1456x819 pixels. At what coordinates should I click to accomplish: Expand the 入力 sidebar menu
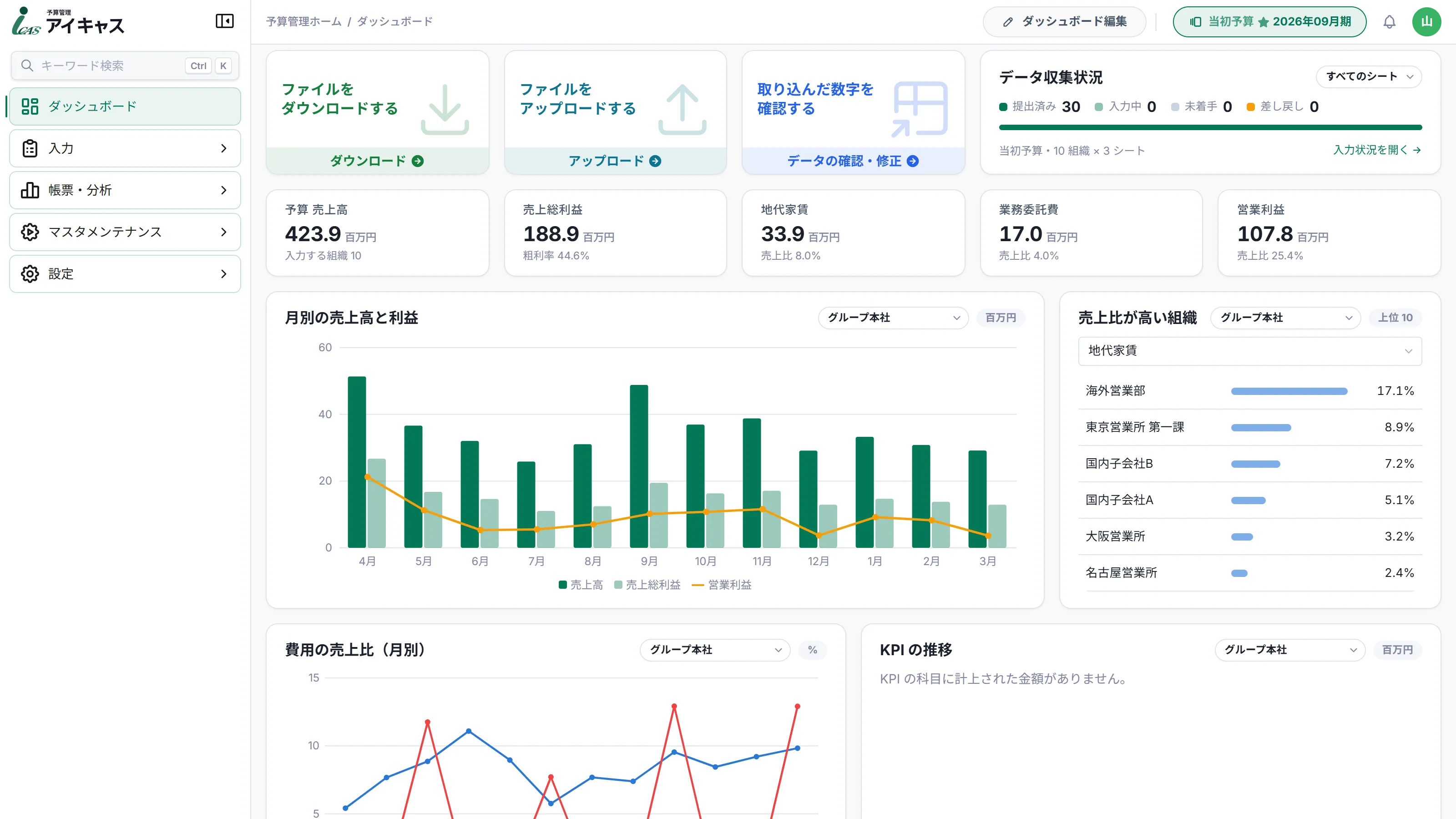125,148
